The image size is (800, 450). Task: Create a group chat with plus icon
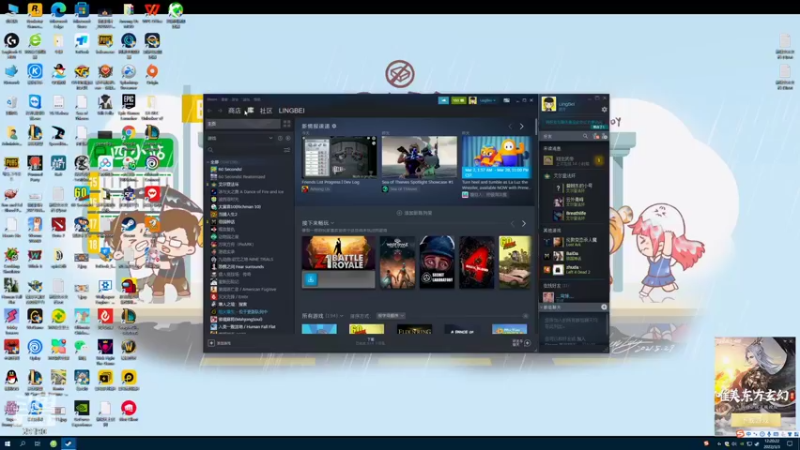pyautogui.click(x=604, y=307)
